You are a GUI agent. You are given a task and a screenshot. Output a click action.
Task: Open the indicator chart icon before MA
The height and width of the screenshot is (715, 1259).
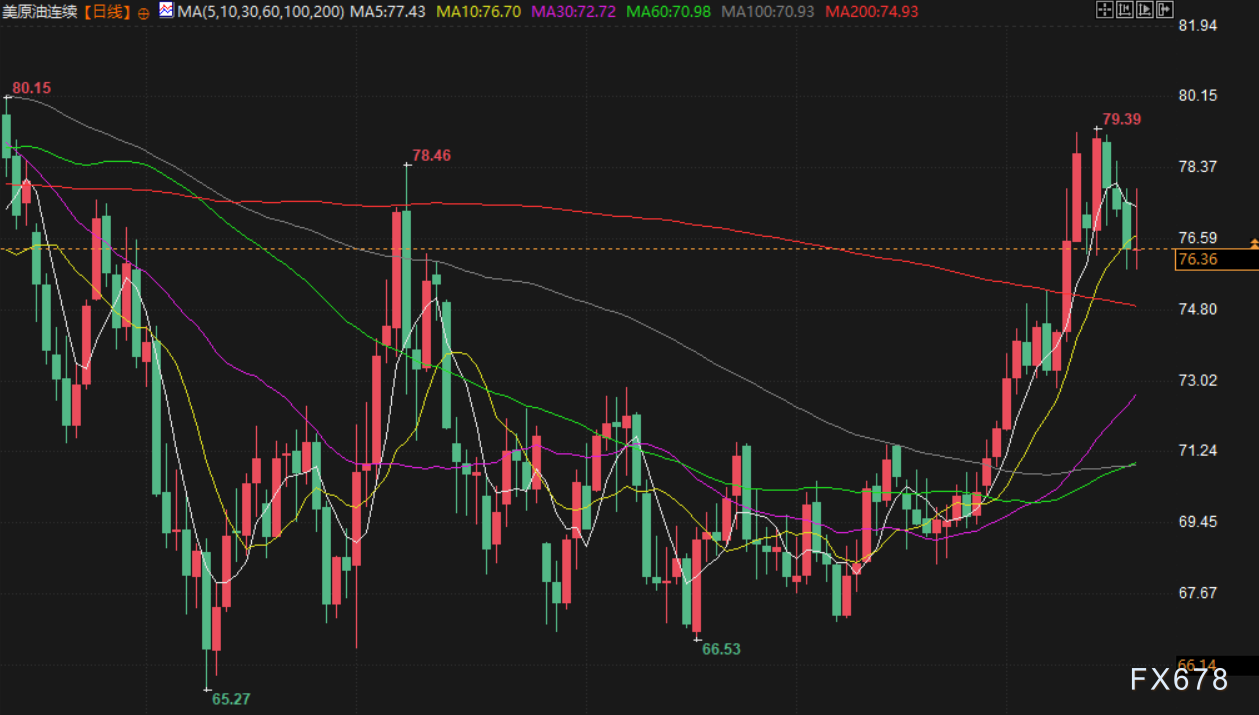coord(165,12)
